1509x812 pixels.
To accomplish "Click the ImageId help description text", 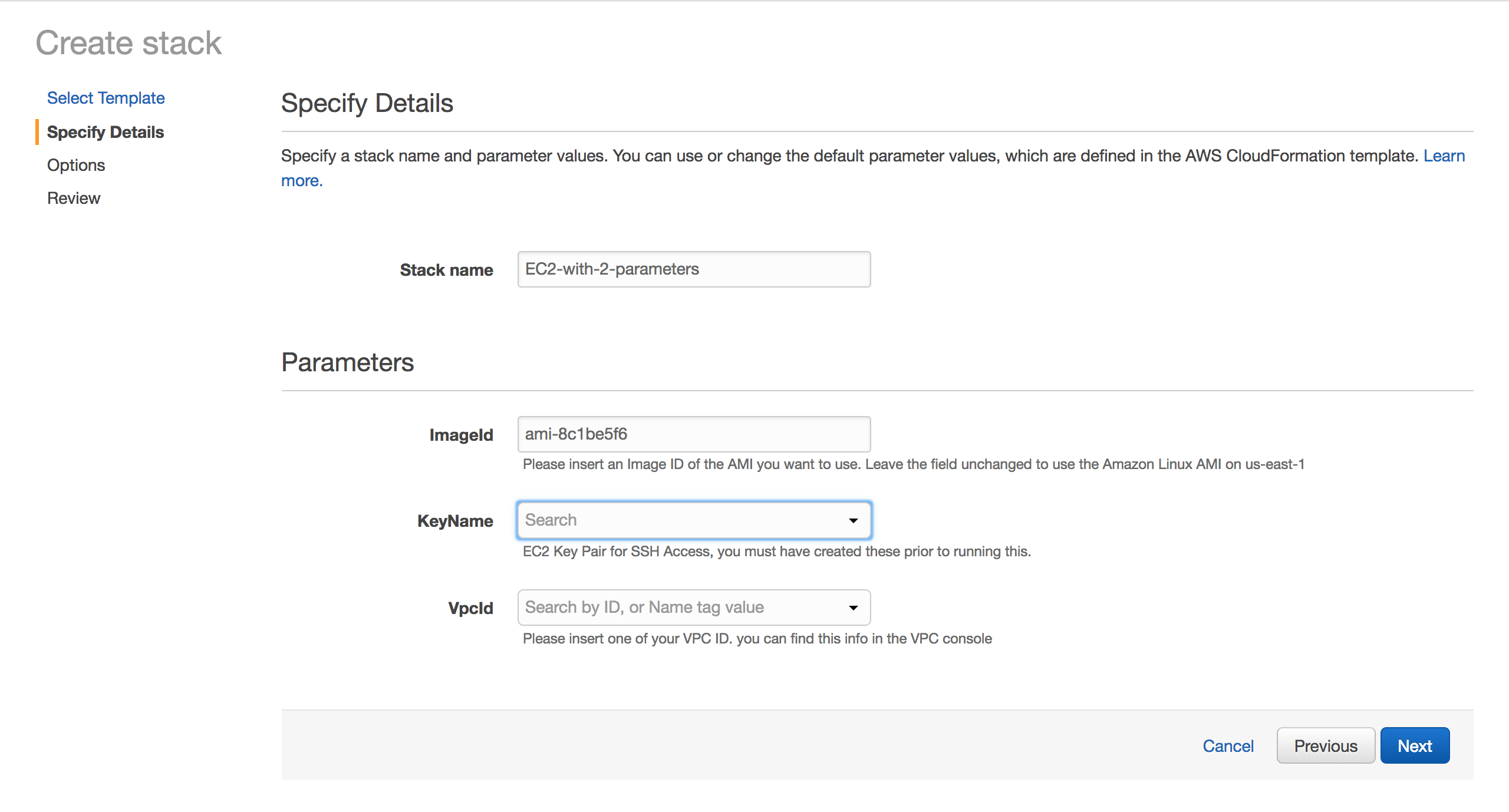I will click(914, 464).
